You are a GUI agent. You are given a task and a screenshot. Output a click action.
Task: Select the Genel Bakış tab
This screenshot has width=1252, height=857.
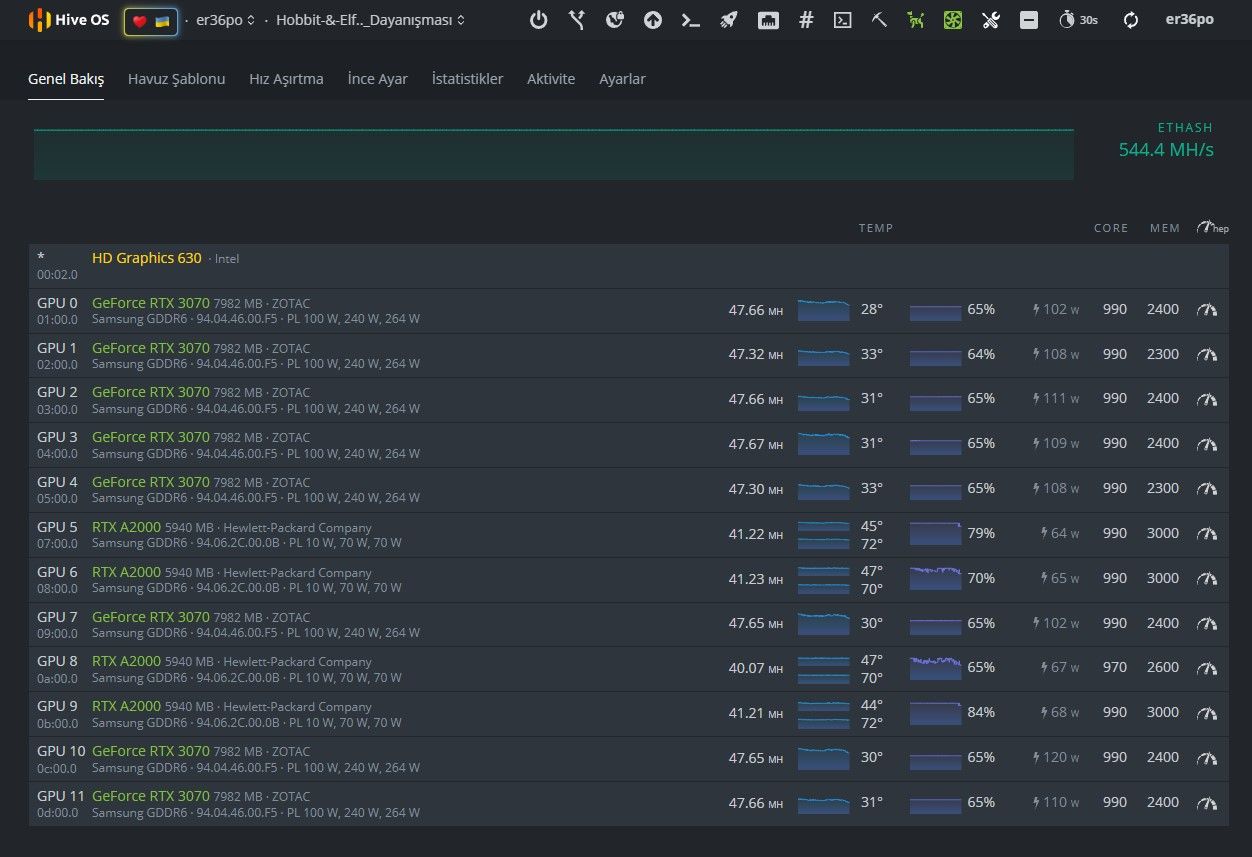click(66, 79)
